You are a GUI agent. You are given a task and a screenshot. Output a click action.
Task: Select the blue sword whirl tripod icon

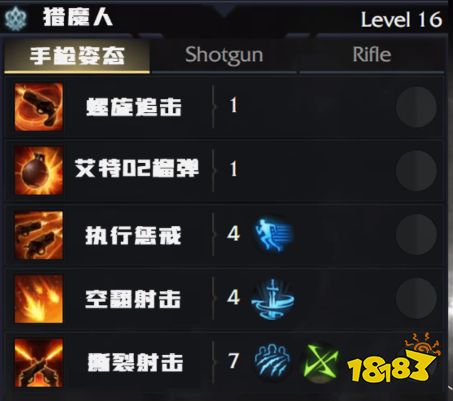[x=273, y=299]
